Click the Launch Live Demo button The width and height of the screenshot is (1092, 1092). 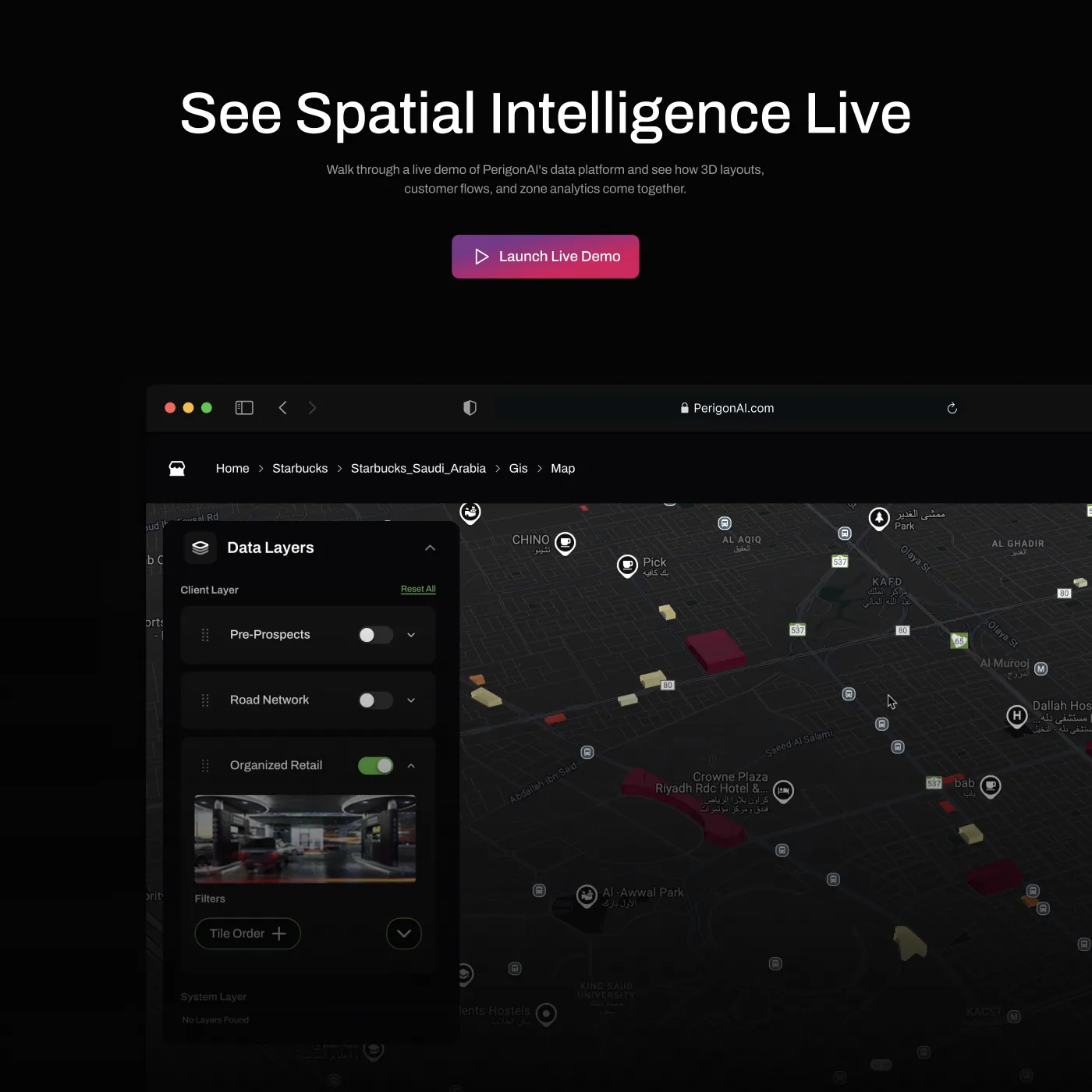coord(545,257)
